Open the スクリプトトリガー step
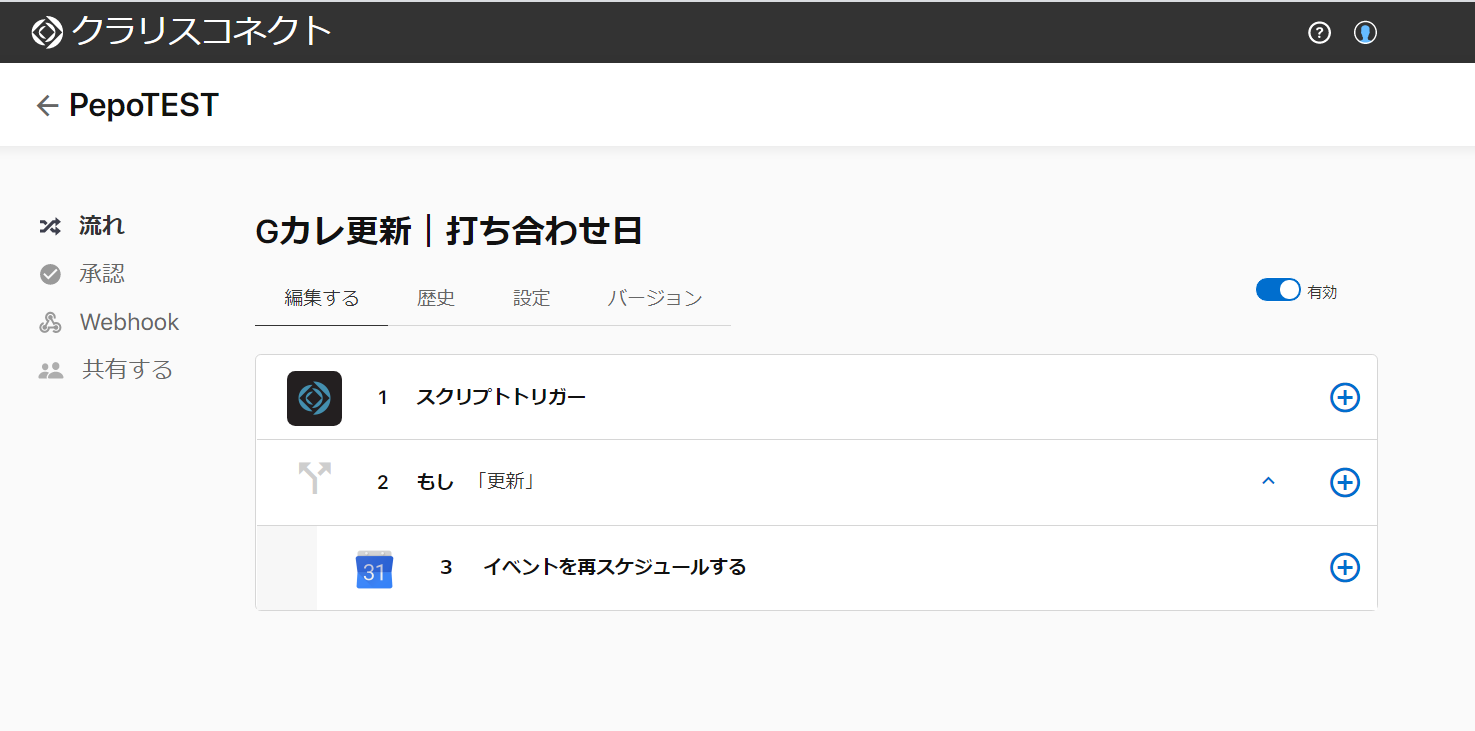Screen dimensions: 1475x731 (816, 398)
